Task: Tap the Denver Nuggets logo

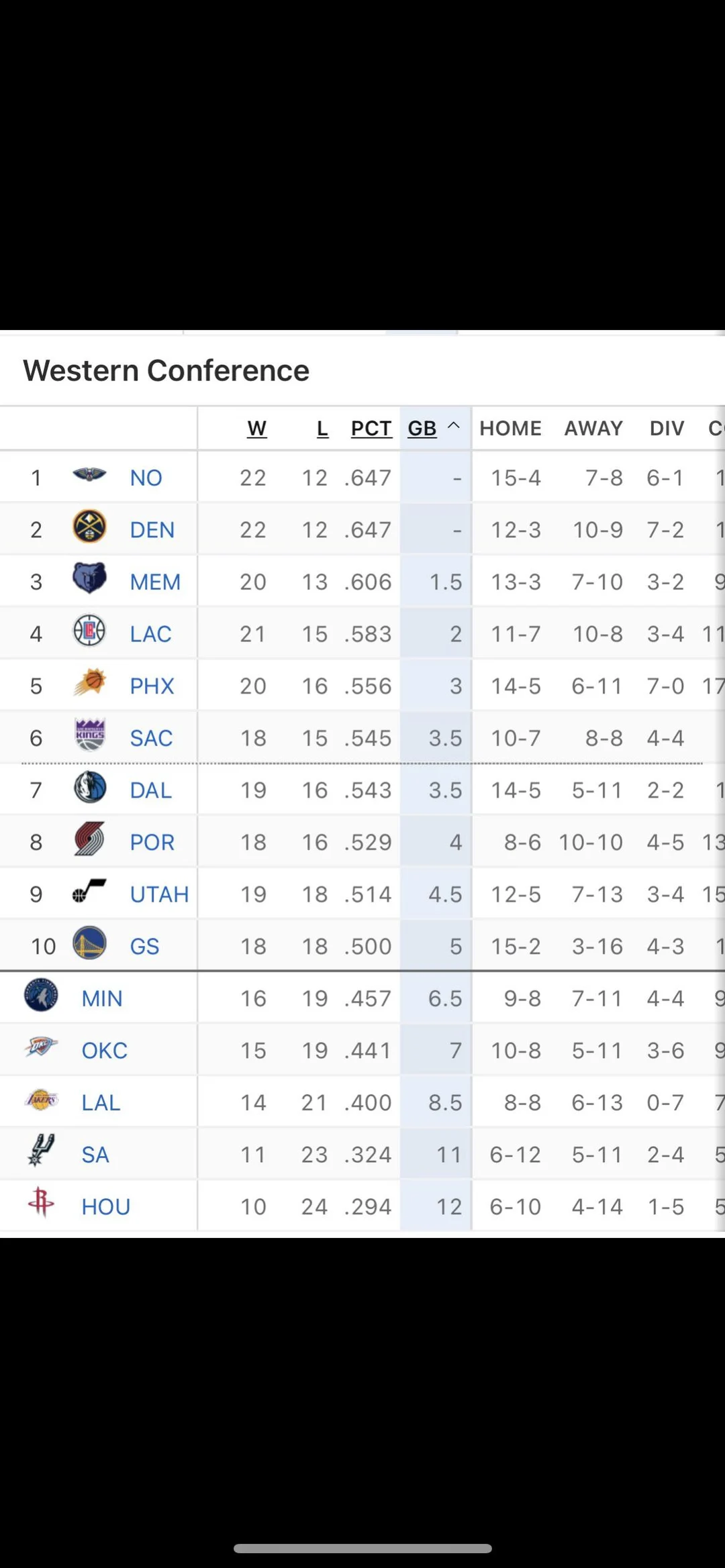Action: [89, 527]
